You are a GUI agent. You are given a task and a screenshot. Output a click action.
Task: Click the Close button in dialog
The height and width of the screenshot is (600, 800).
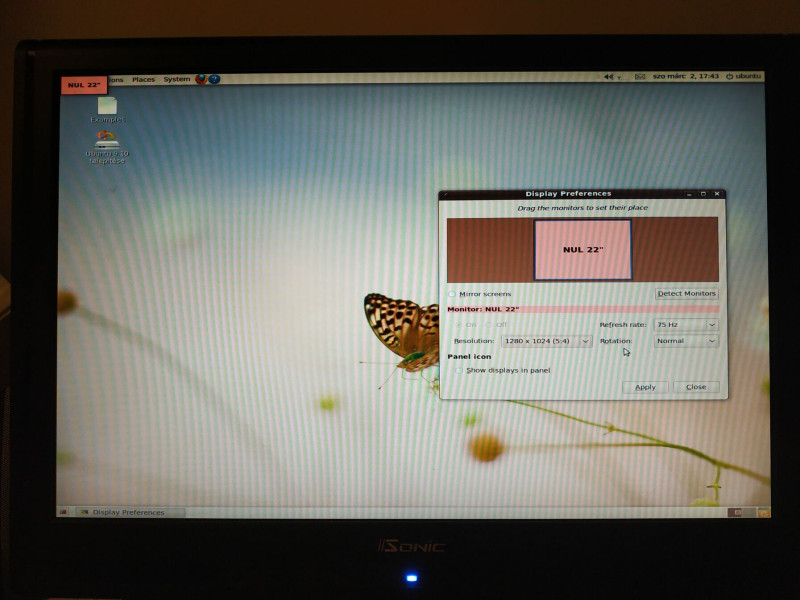(x=696, y=387)
